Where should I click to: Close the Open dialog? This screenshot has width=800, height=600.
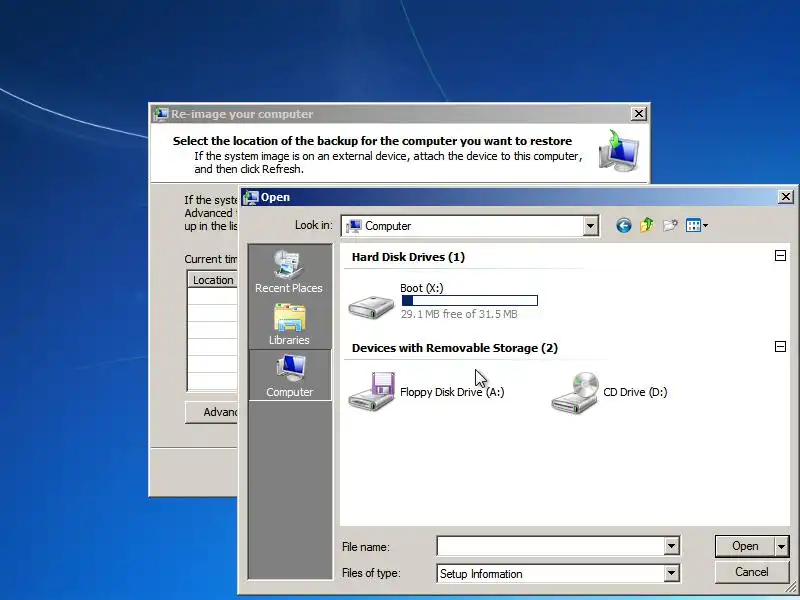pyautogui.click(x=786, y=196)
